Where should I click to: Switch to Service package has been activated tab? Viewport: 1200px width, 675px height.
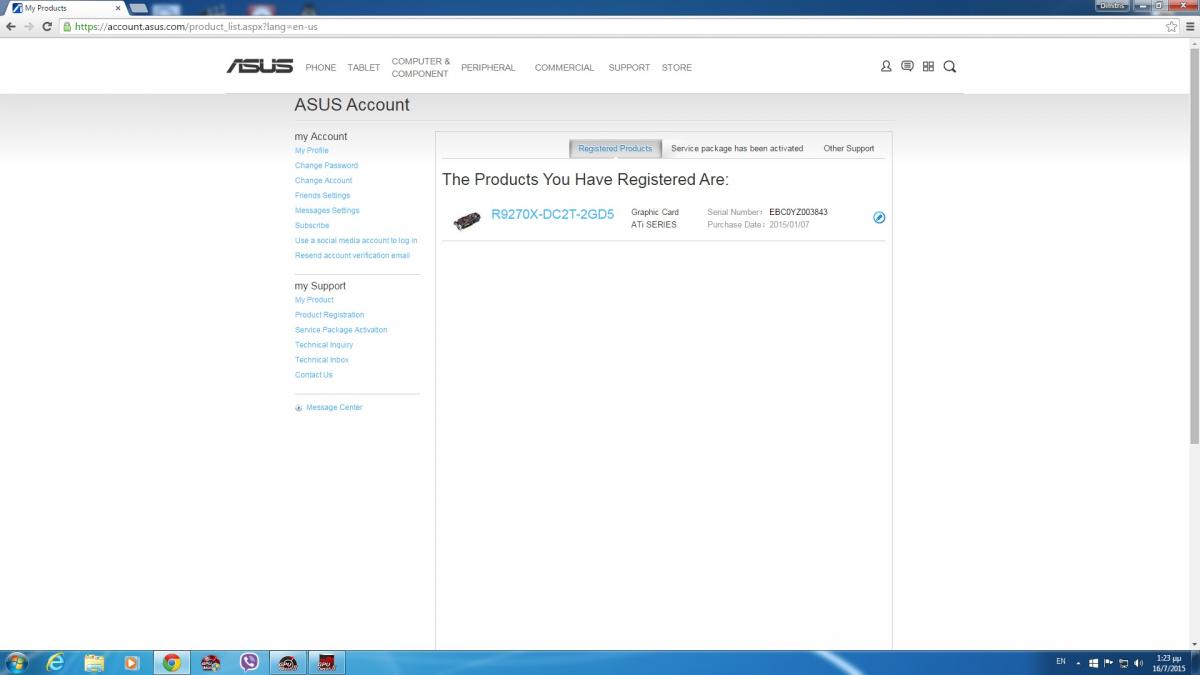[737, 148]
